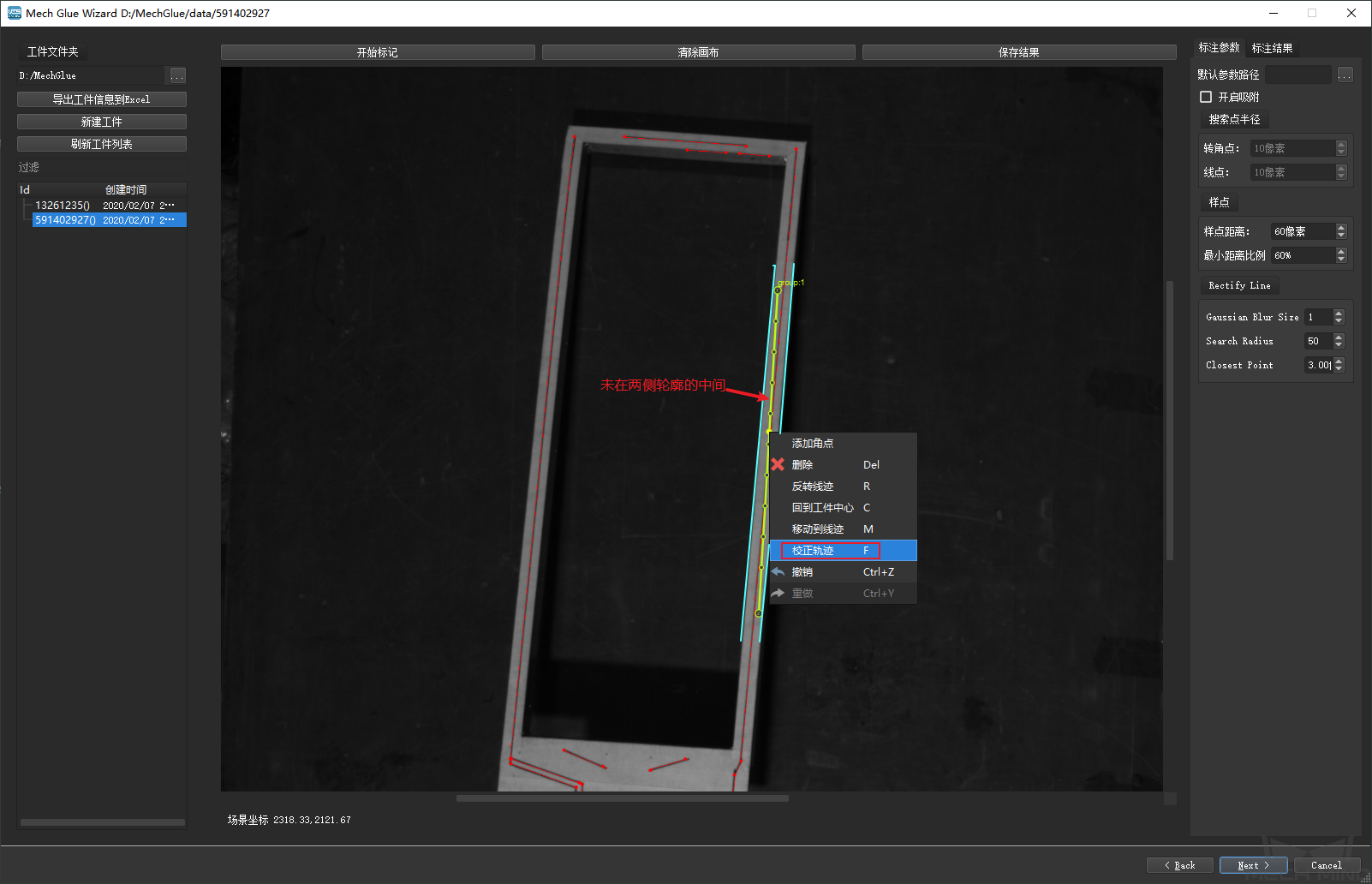Click the canvas horizontal scrollbar
This screenshot has width=1372, height=884.
(x=623, y=798)
